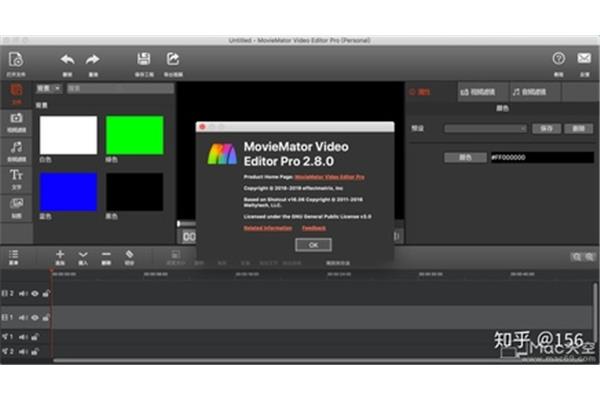Open the preset dropdown in properties panel
The width and height of the screenshot is (600, 400).
point(485,129)
